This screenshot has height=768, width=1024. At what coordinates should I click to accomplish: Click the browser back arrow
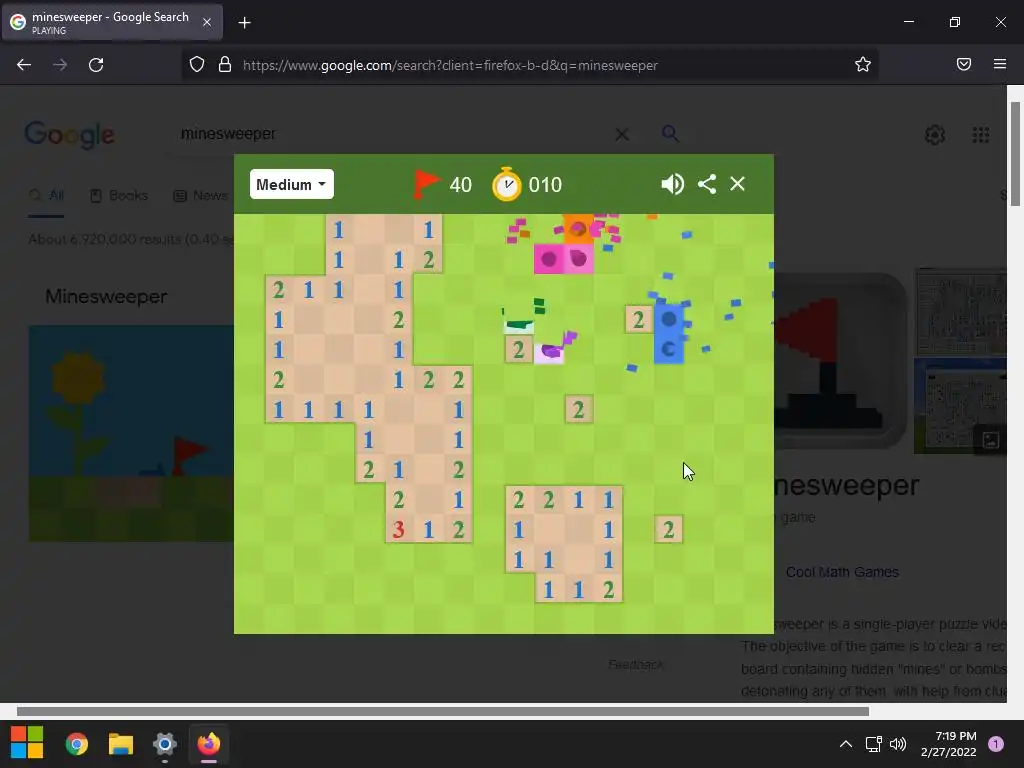point(24,65)
